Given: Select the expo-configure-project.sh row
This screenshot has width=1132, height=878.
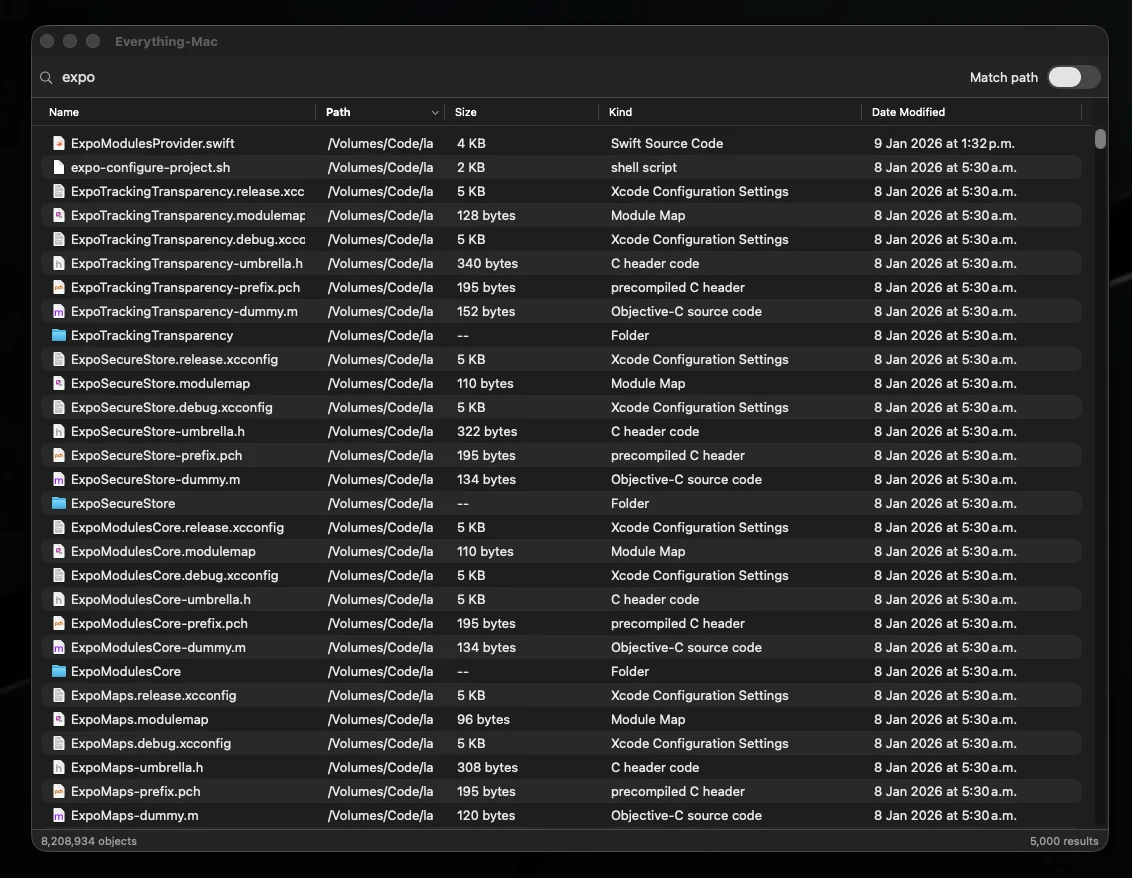Looking at the screenshot, I should 561,168.
